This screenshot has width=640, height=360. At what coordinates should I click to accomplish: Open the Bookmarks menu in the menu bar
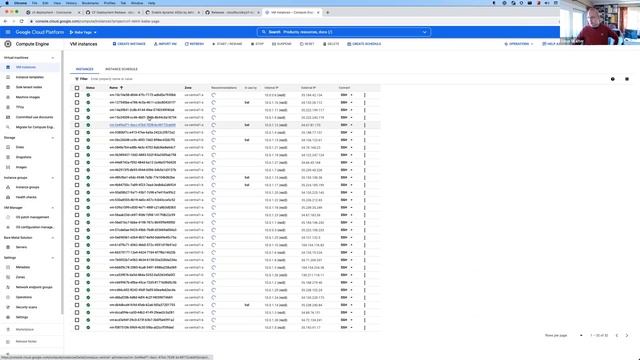(x=90, y=3)
